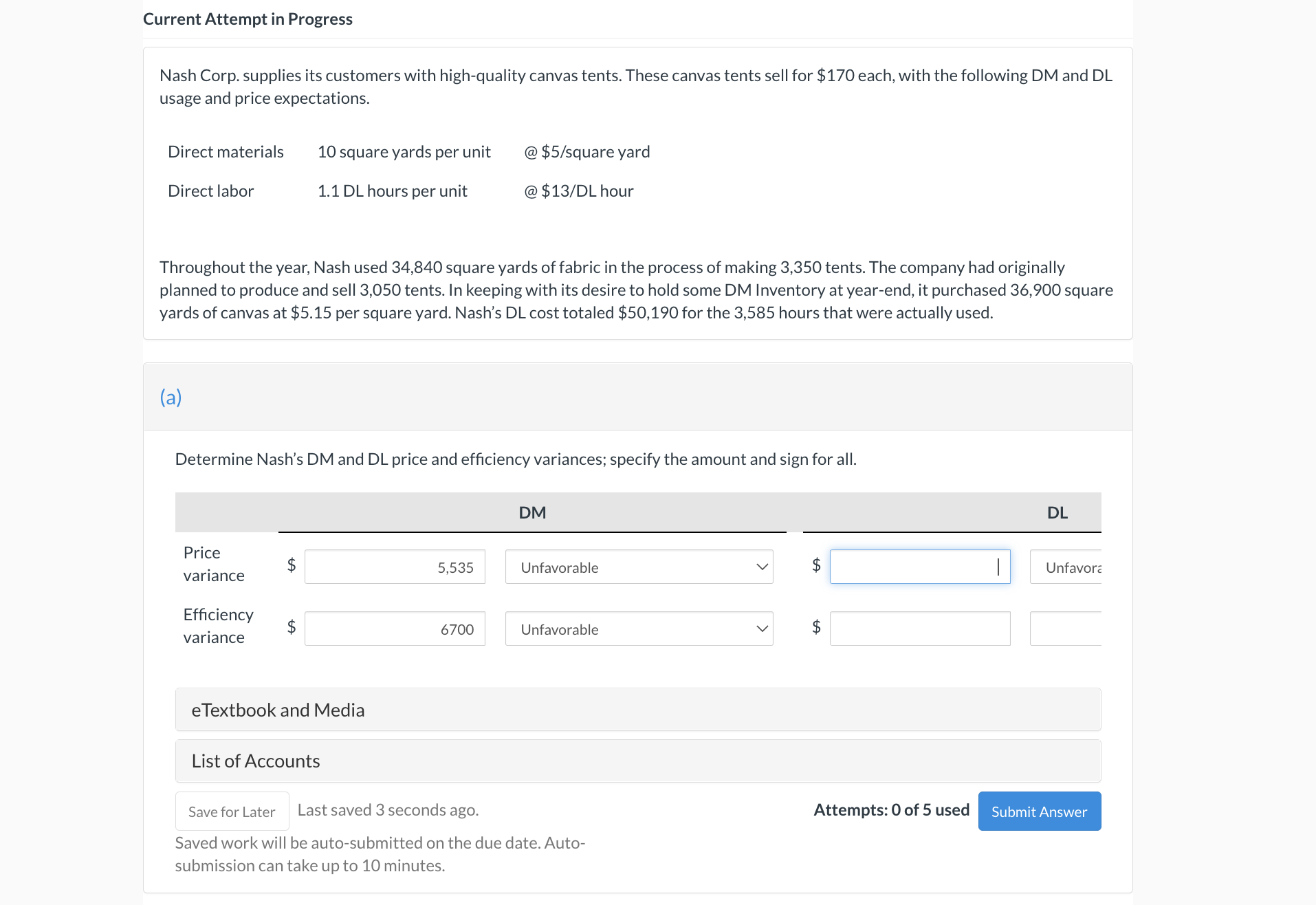The image size is (1316, 905).
Task: Click the (a) question part header
Action: pos(171,397)
